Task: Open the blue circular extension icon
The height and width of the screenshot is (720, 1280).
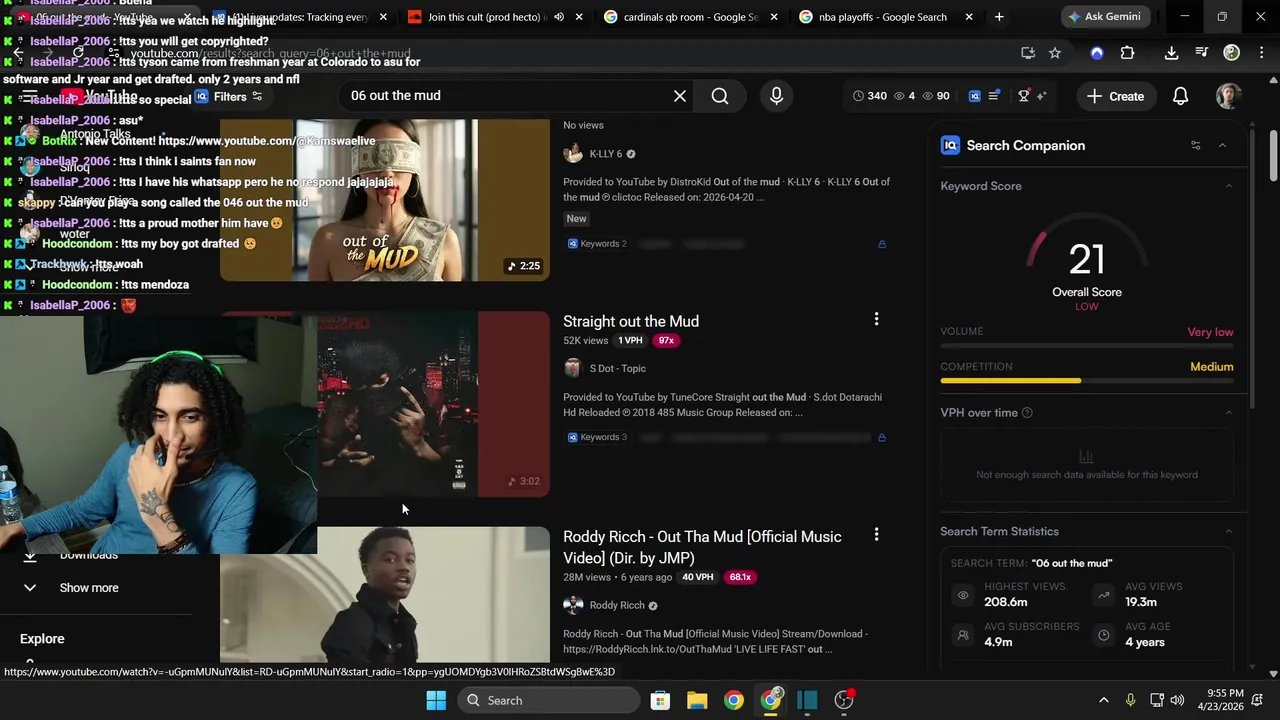Action: (1097, 53)
